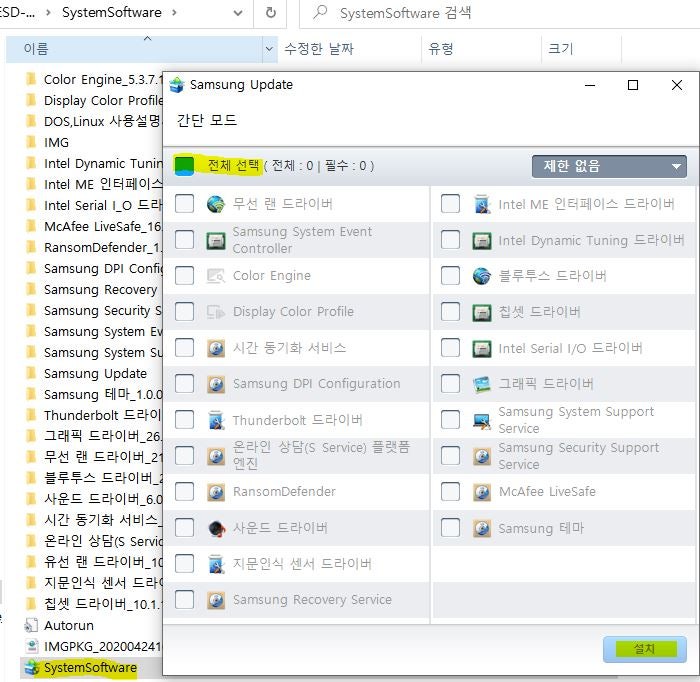Tick the 무선 랜 드라이버 checkbox
Image resolution: width=700 pixels, height=682 pixels.
pos(184,204)
